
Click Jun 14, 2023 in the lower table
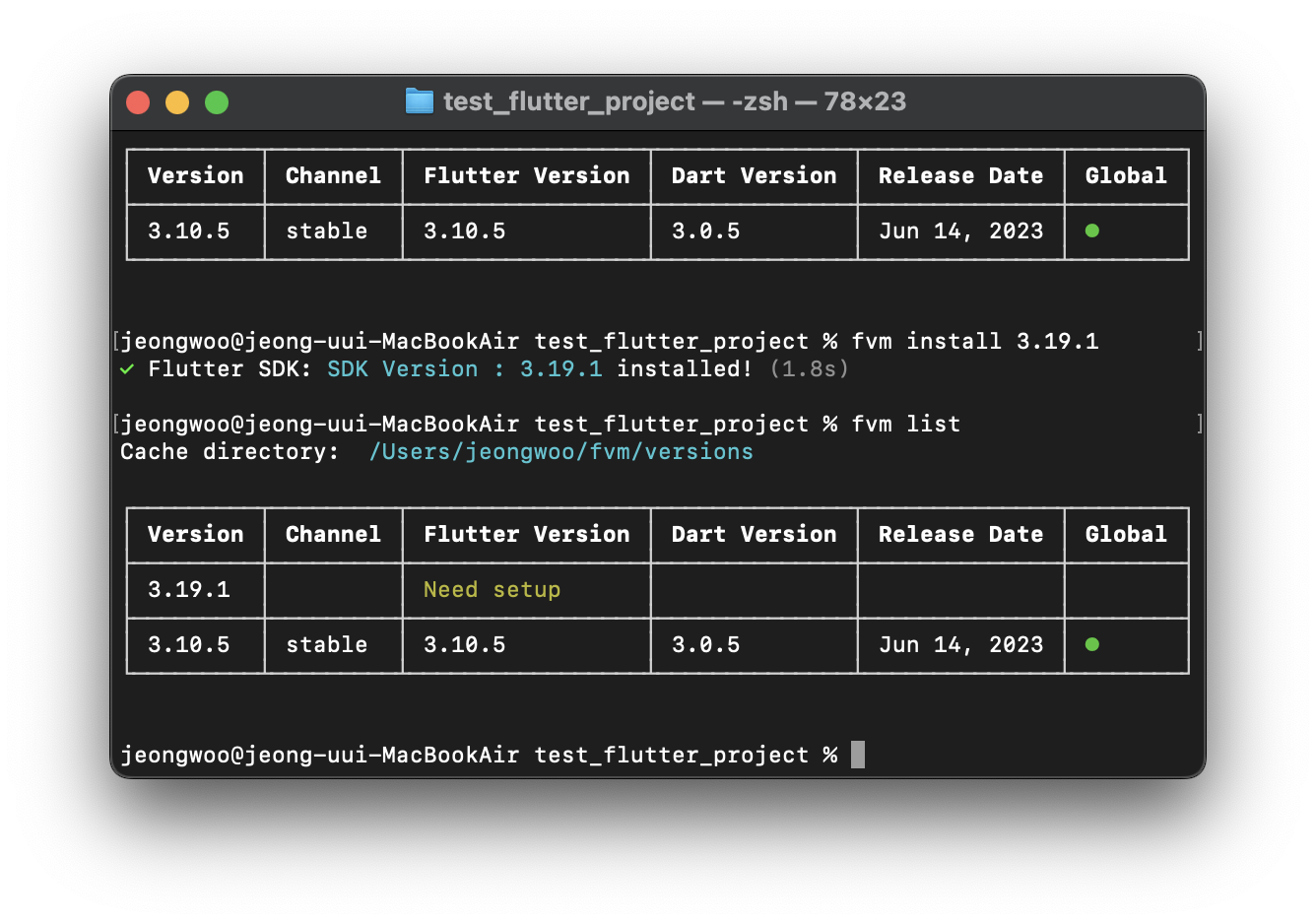click(961, 645)
